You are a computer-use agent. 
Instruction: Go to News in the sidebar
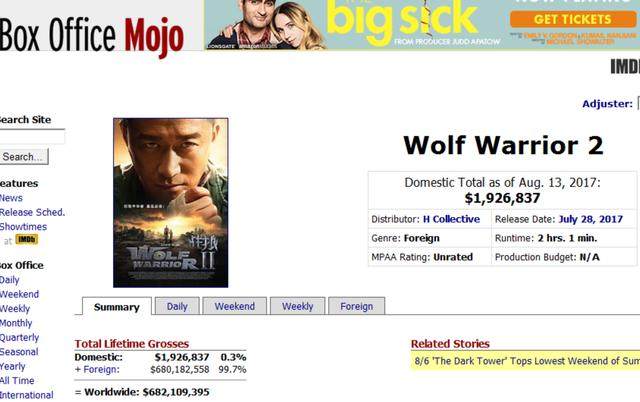(x=11, y=198)
